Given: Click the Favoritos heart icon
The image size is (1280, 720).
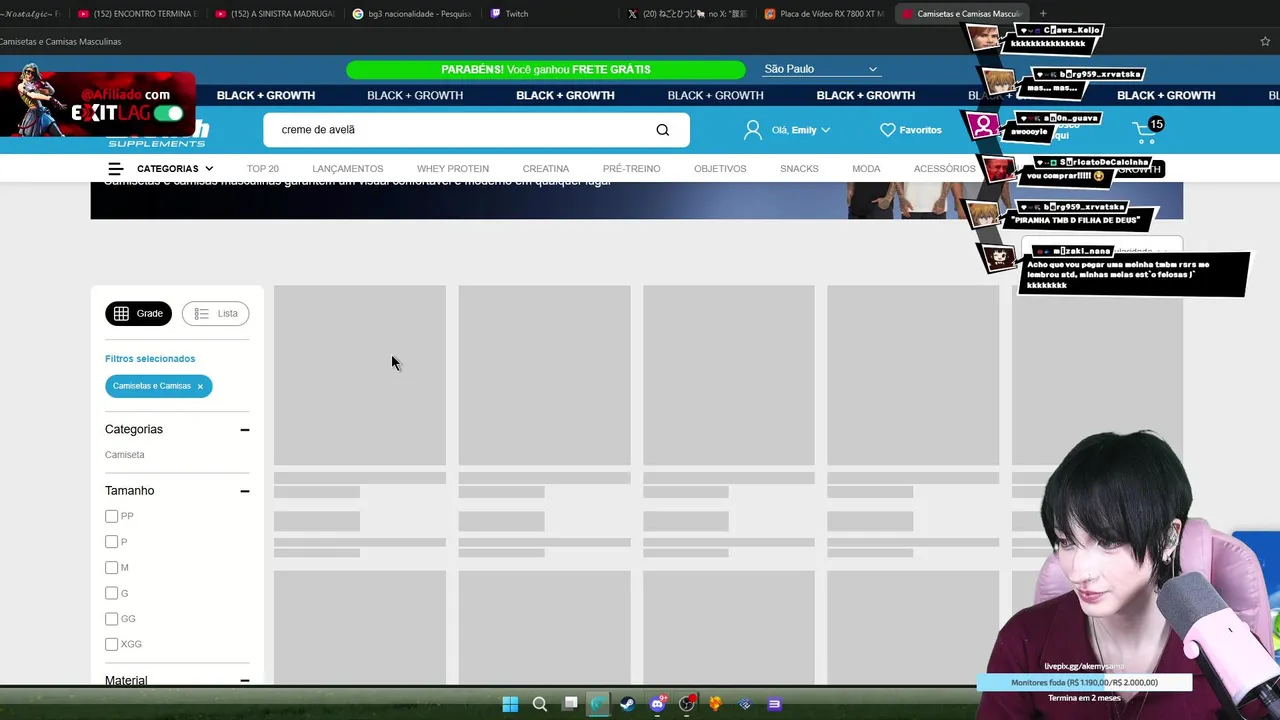Looking at the screenshot, I should [x=887, y=130].
